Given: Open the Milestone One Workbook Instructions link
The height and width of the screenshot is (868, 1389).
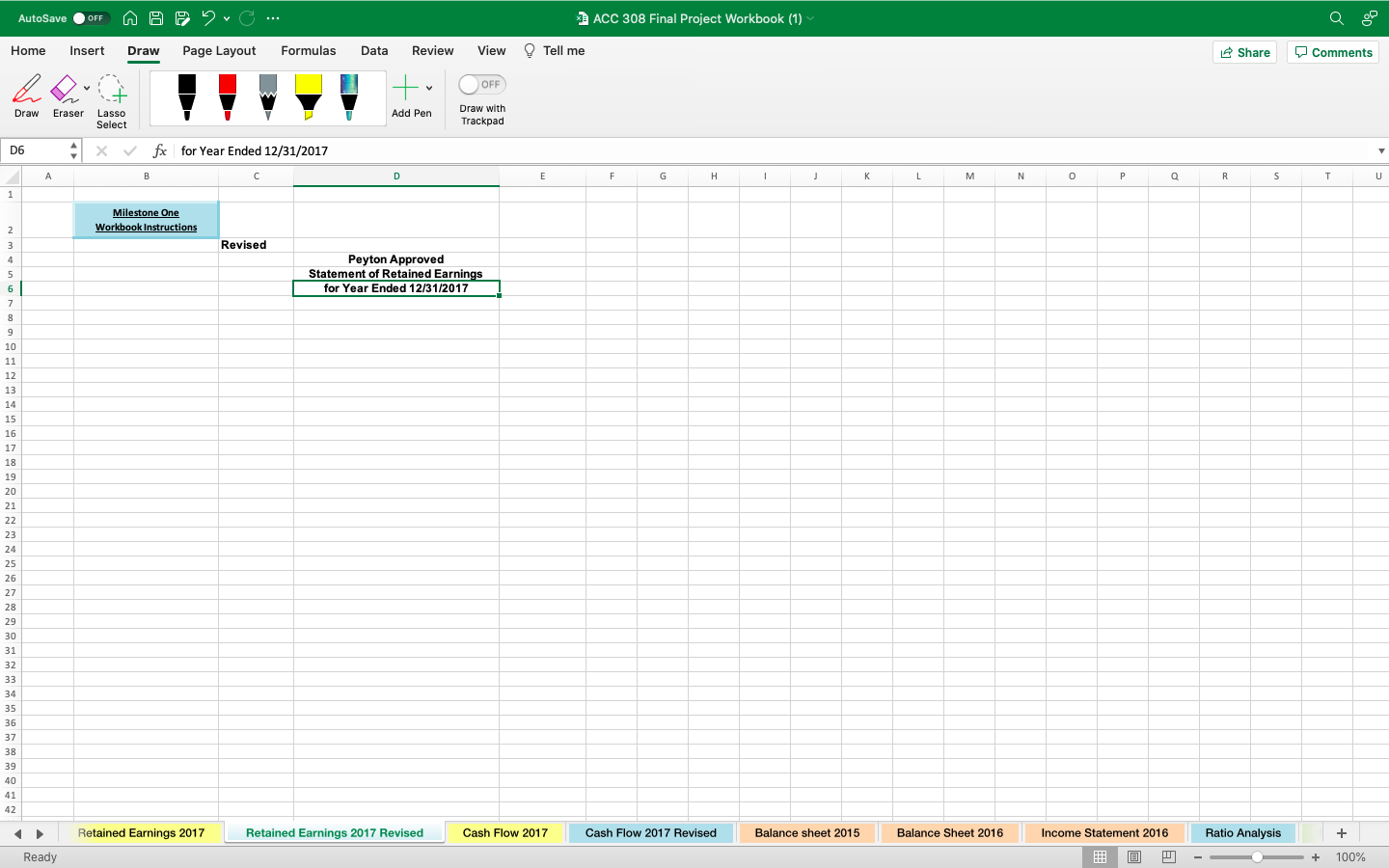Looking at the screenshot, I should click(x=146, y=220).
